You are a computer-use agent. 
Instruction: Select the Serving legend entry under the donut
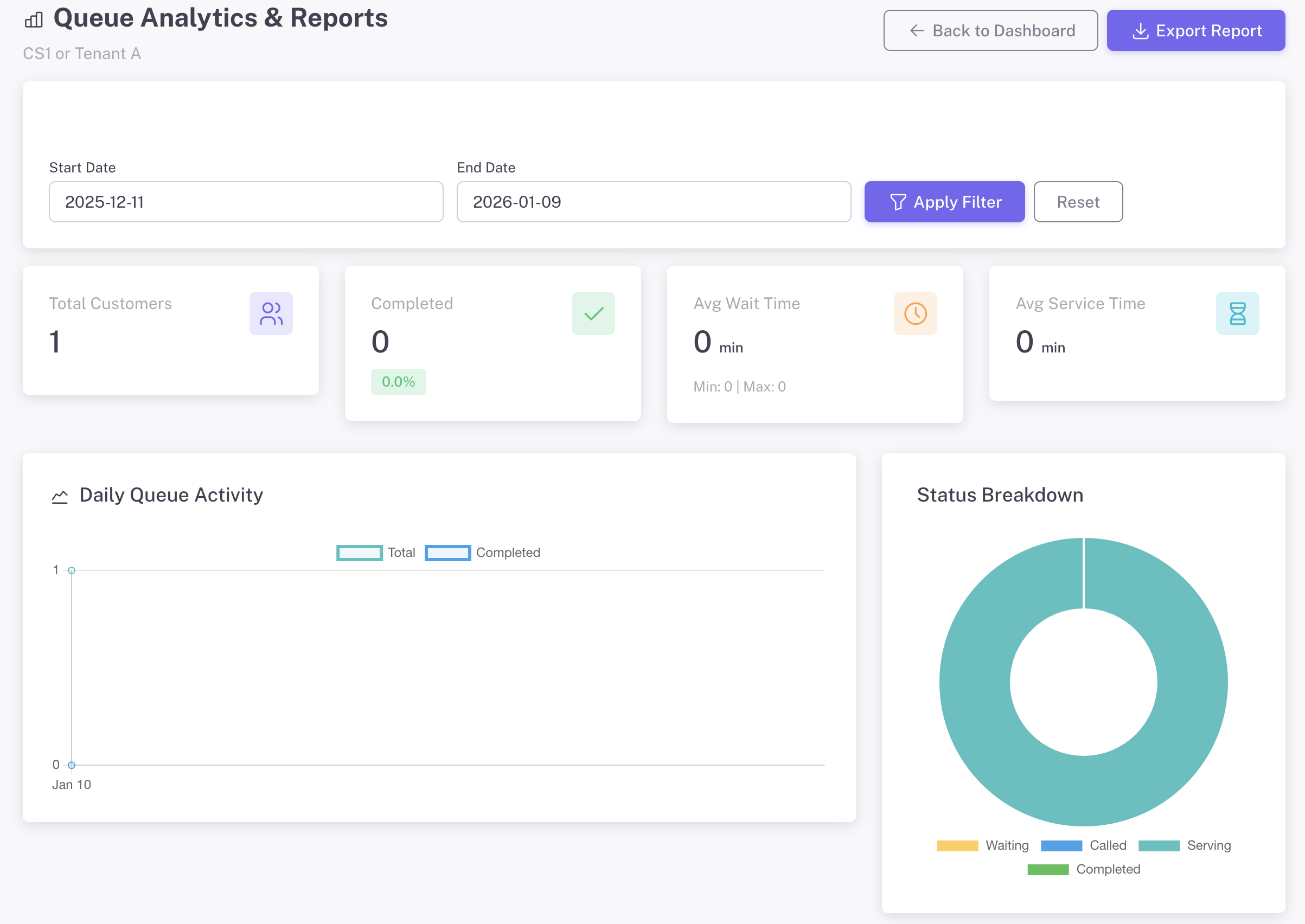(1183, 845)
